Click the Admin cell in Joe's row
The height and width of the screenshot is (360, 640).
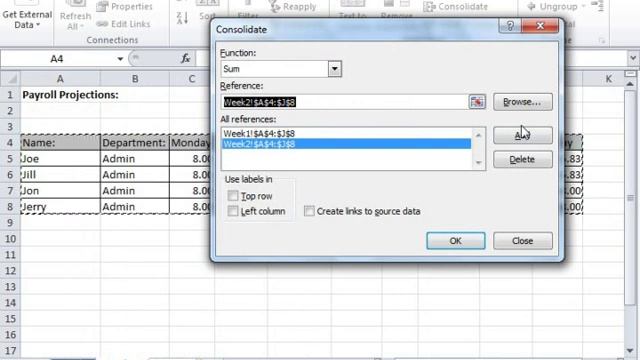point(135,159)
